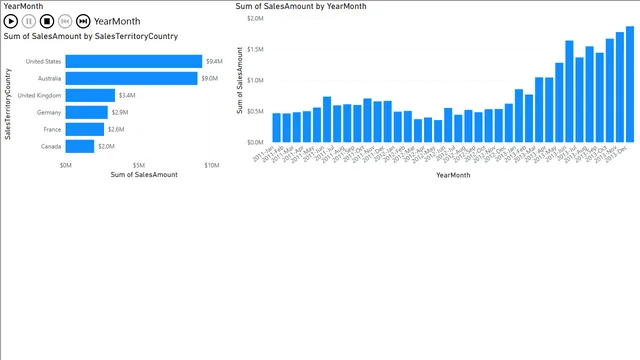Click the tallest column, 2013-Dec
The image size is (640, 360).
pyautogui.click(x=630, y=84)
